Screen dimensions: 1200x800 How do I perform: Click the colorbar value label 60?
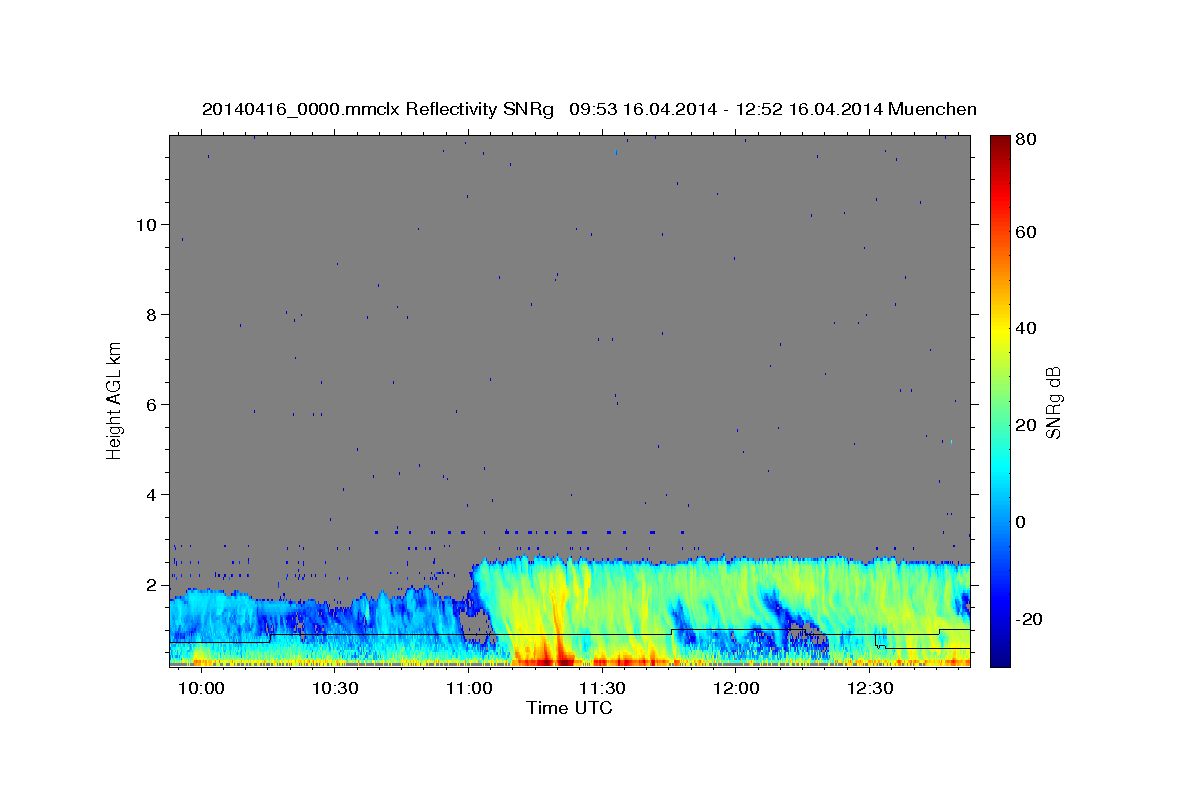(1027, 232)
